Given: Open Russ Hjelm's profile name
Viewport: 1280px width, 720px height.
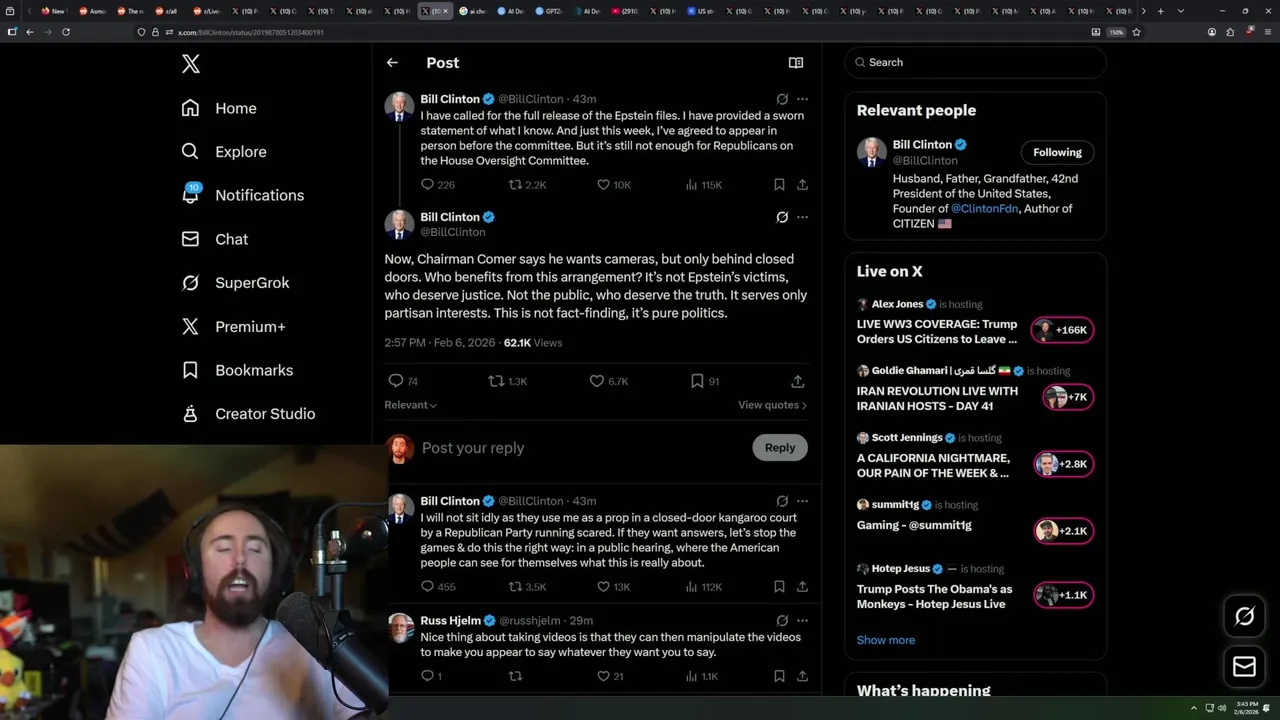Looking at the screenshot, I should (450, 621).
